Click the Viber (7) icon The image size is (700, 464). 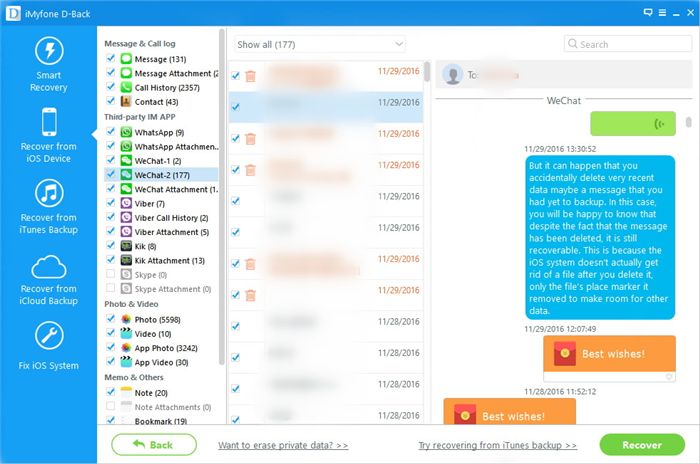tap(126, 203)
